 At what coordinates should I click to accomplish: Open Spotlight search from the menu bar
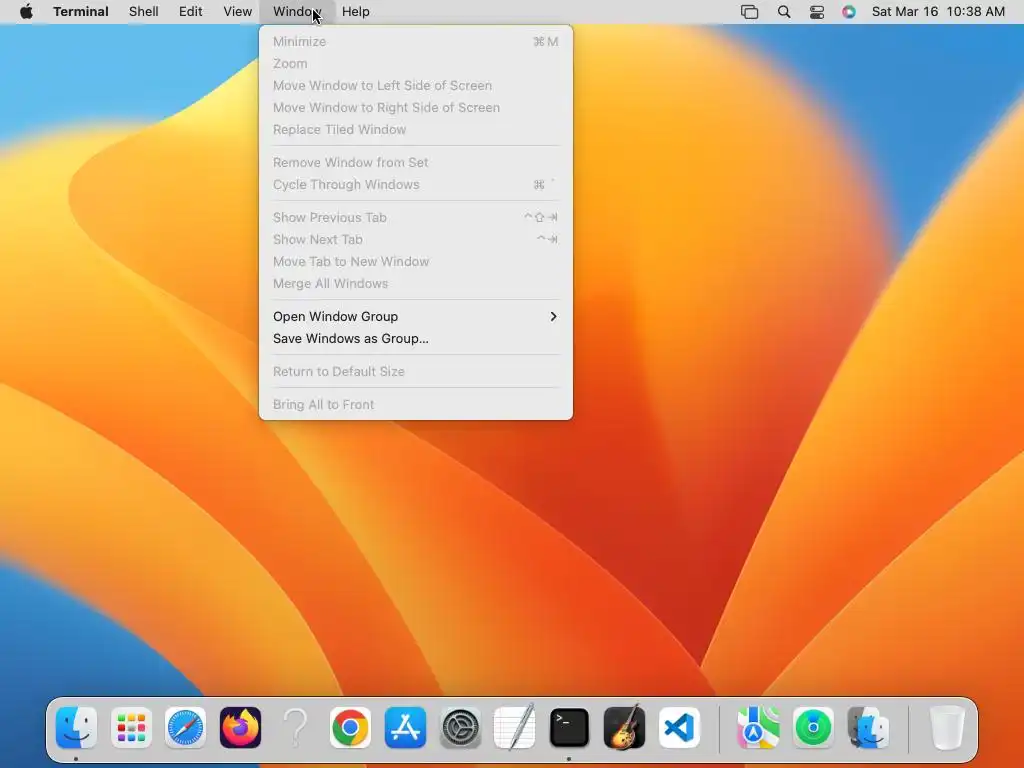point(784,12)
